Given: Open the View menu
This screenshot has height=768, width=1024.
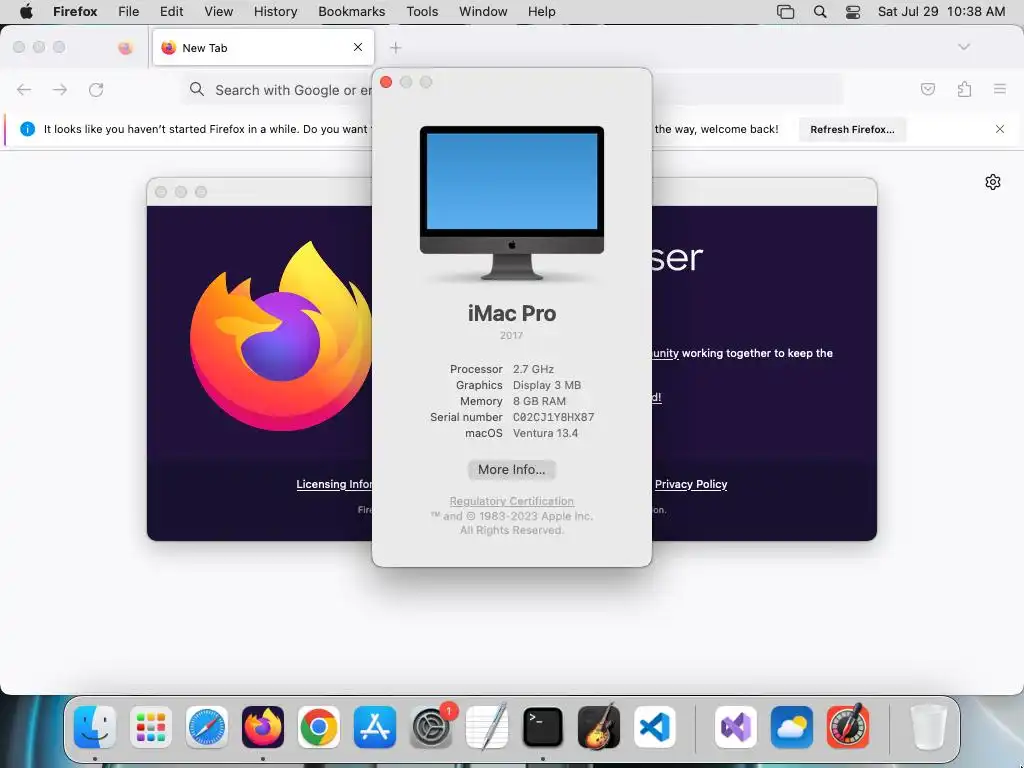Looking at the screenshot, I should 219,11.
